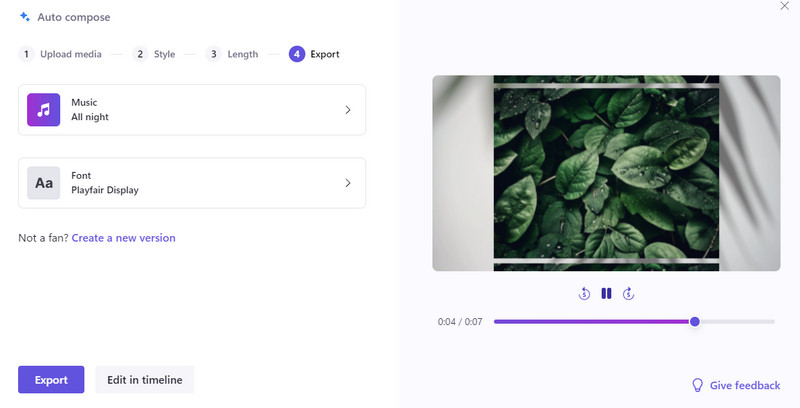Click the Aa font icon
800x408 pixels.
pyautogui.click(x=43, y=183)
